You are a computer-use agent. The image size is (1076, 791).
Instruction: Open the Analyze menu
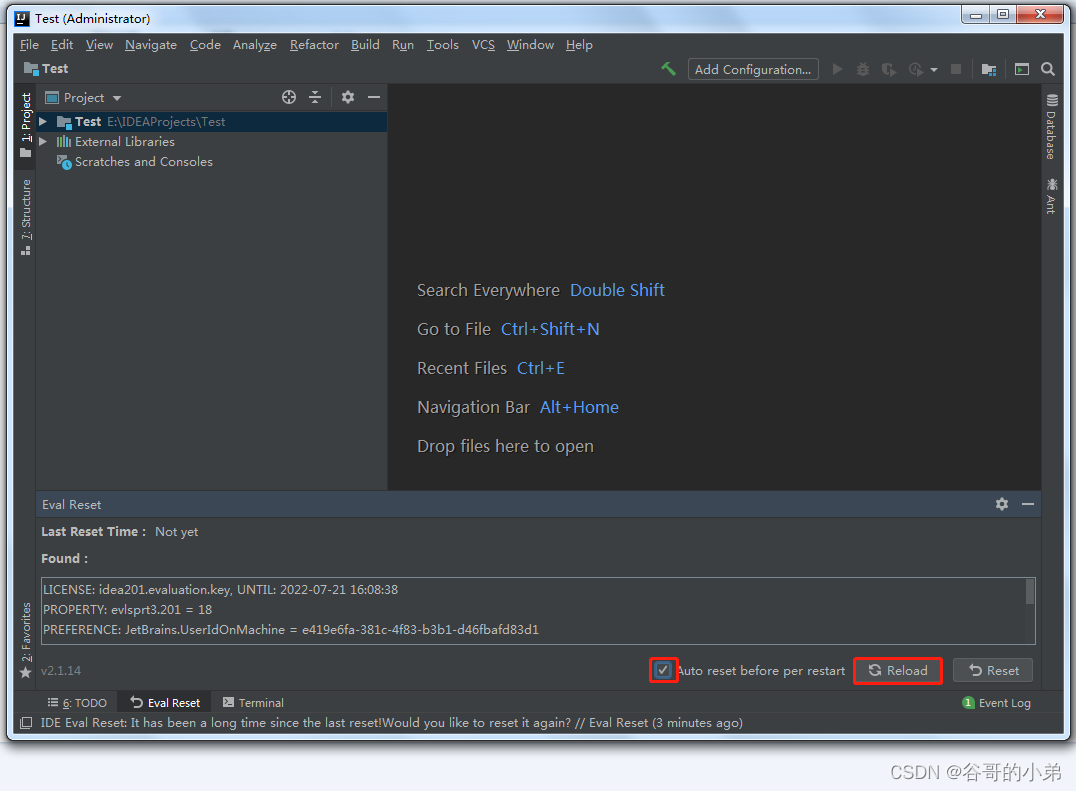tap(255, 45)
